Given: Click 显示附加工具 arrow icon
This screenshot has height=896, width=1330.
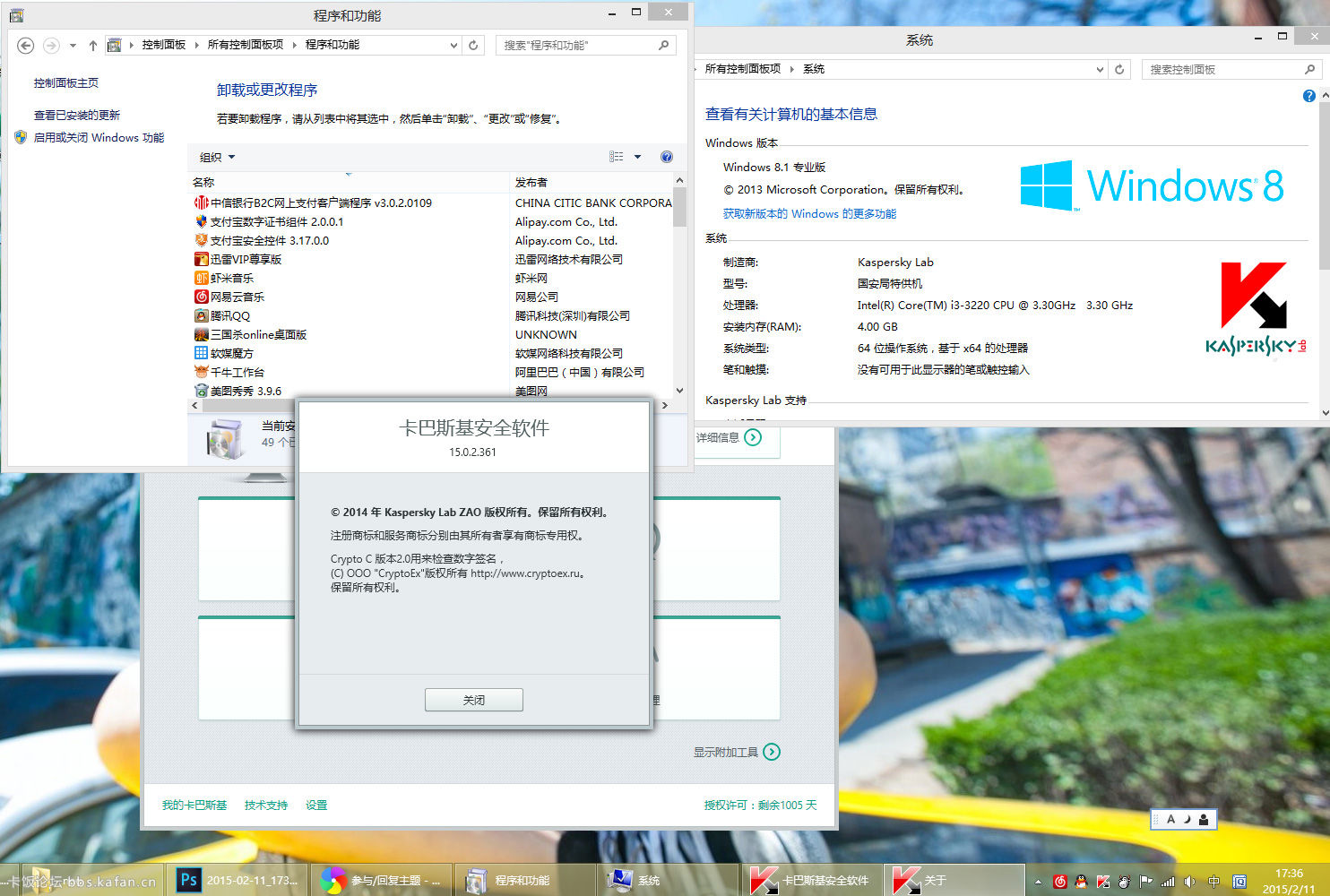Looking at the screenshot, I should tap(772, 752).
